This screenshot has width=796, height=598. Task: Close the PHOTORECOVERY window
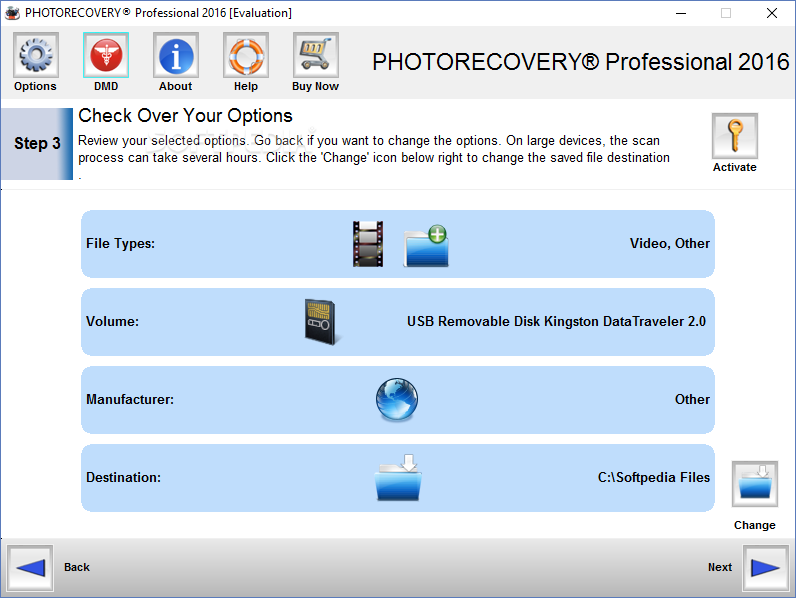click(772, 13)
